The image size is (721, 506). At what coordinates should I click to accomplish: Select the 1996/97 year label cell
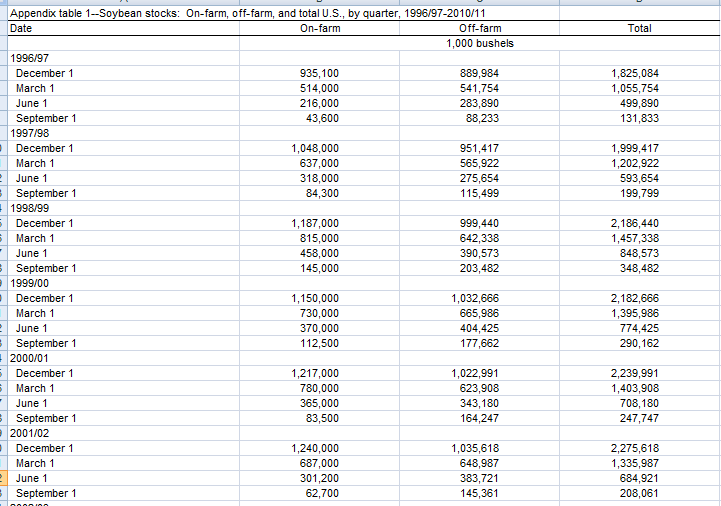point(29,58)
